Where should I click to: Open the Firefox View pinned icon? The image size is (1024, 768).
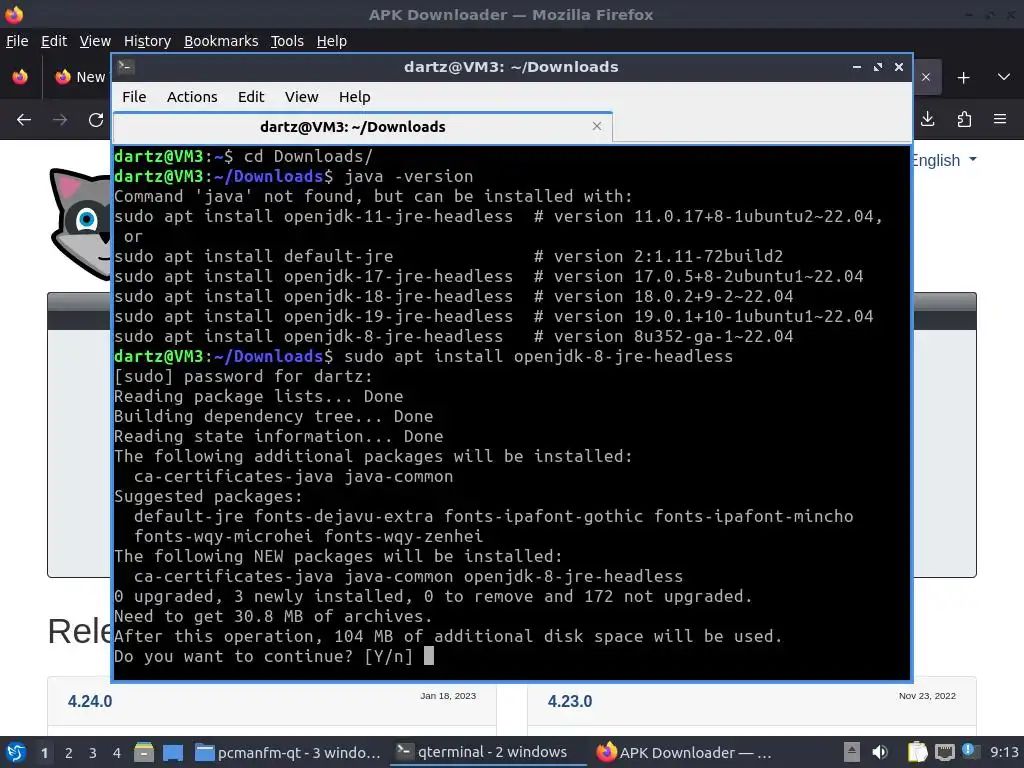click(20, 77)
